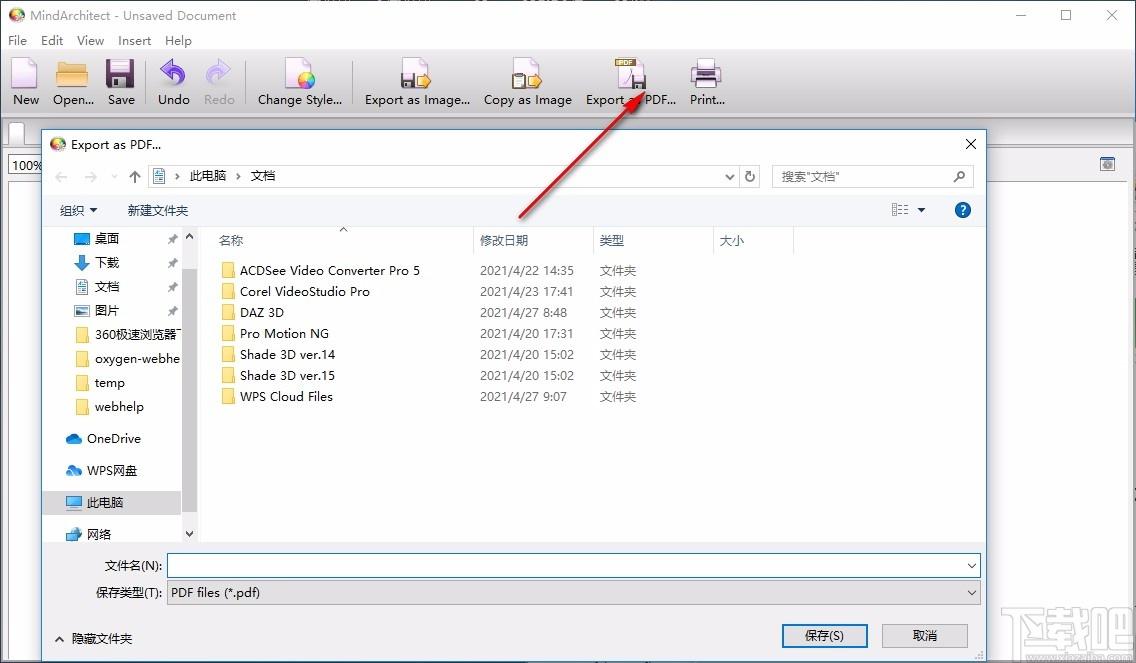1136x663 pixels.
Task: Click the navigation pane scroll up arrow
Action: pos(189,237)
